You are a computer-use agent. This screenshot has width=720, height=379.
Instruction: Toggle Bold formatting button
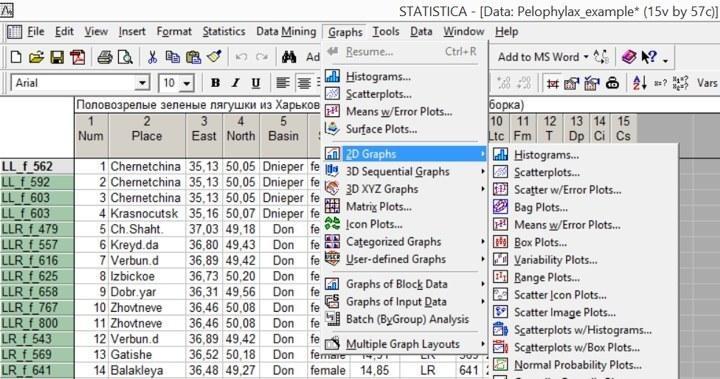pos(215,83)
